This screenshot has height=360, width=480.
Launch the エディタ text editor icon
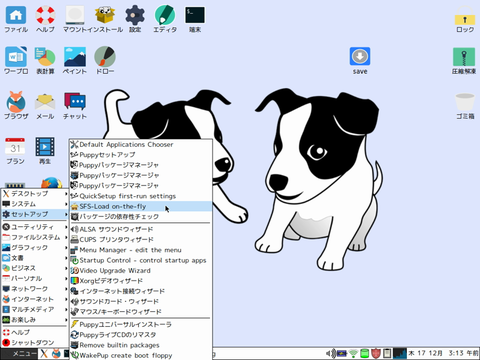(x=165, y=16)
